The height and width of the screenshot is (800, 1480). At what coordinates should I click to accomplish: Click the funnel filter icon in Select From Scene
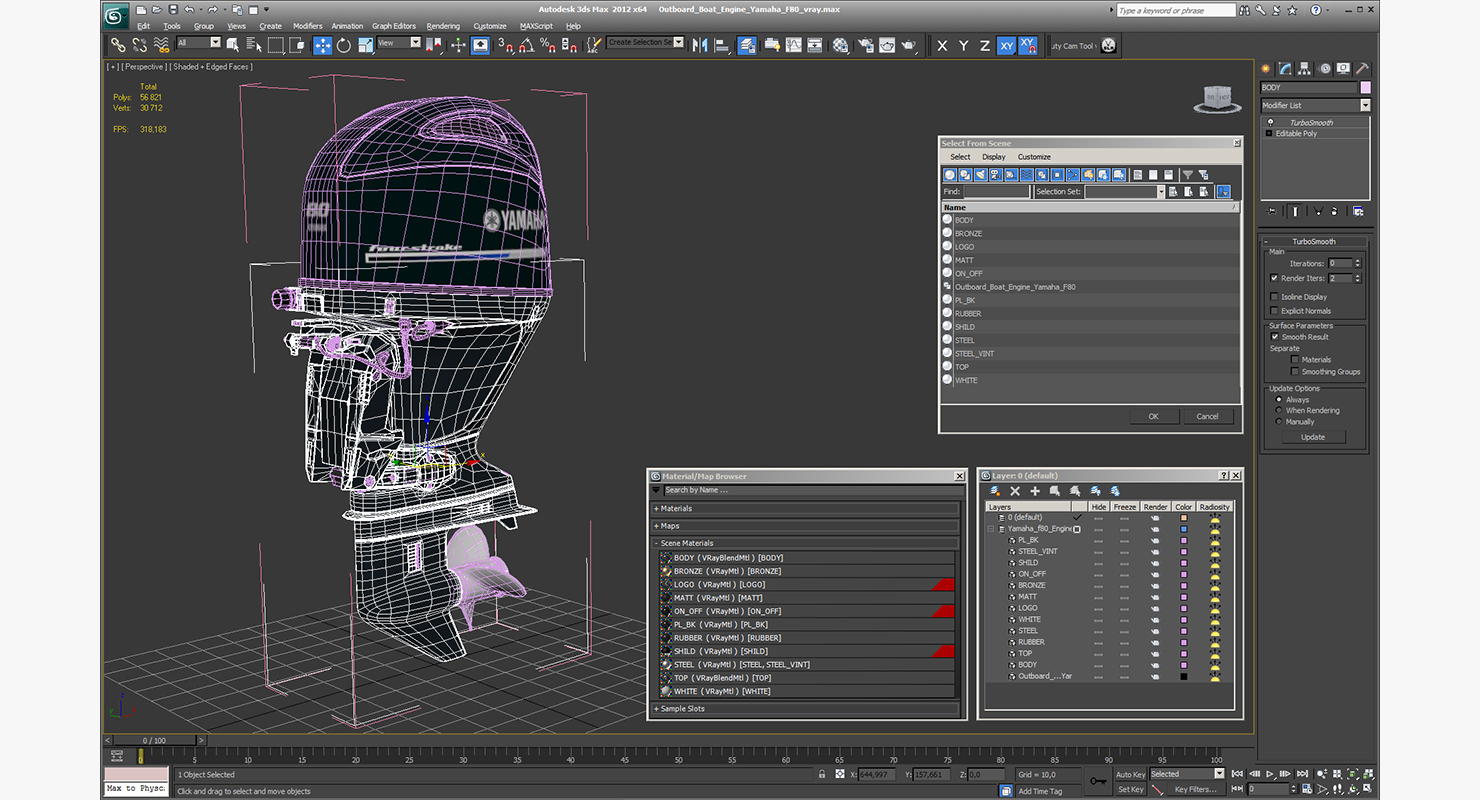[x=1188, y=175]
